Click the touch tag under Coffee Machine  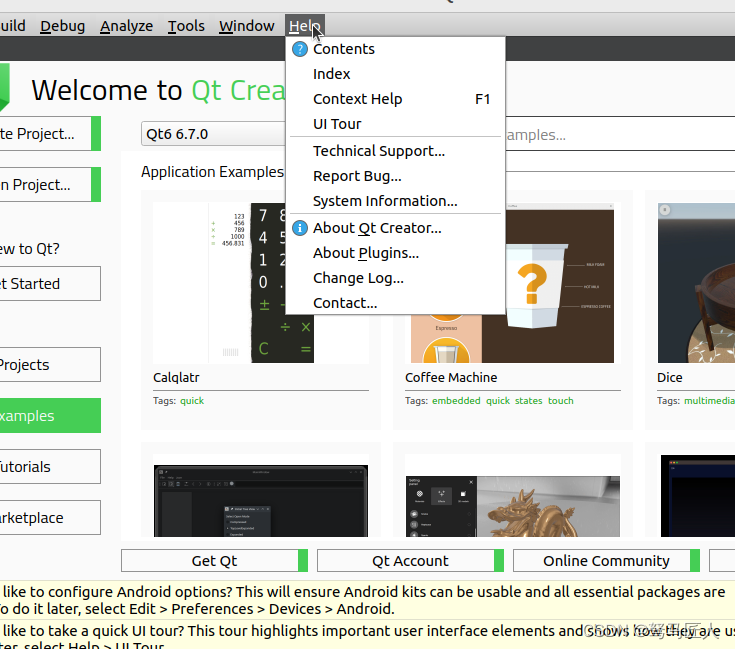point(561,401)
